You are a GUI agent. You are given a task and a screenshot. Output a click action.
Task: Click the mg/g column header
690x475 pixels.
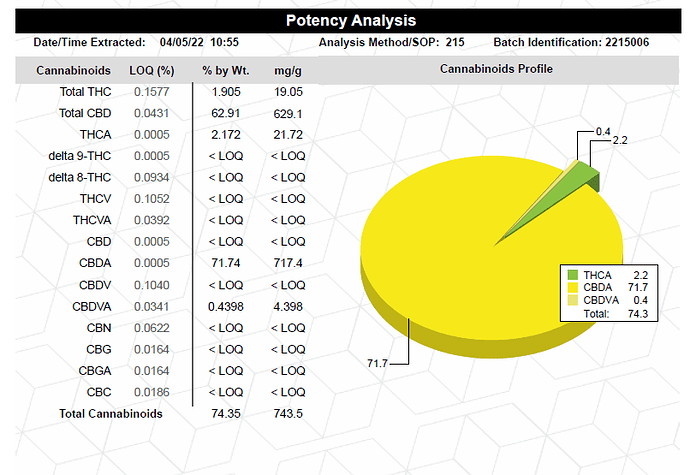coord(287,70)
